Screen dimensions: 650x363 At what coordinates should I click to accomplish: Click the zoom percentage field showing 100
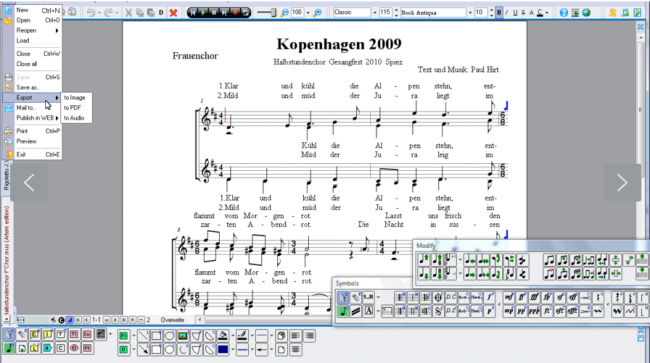297,12
